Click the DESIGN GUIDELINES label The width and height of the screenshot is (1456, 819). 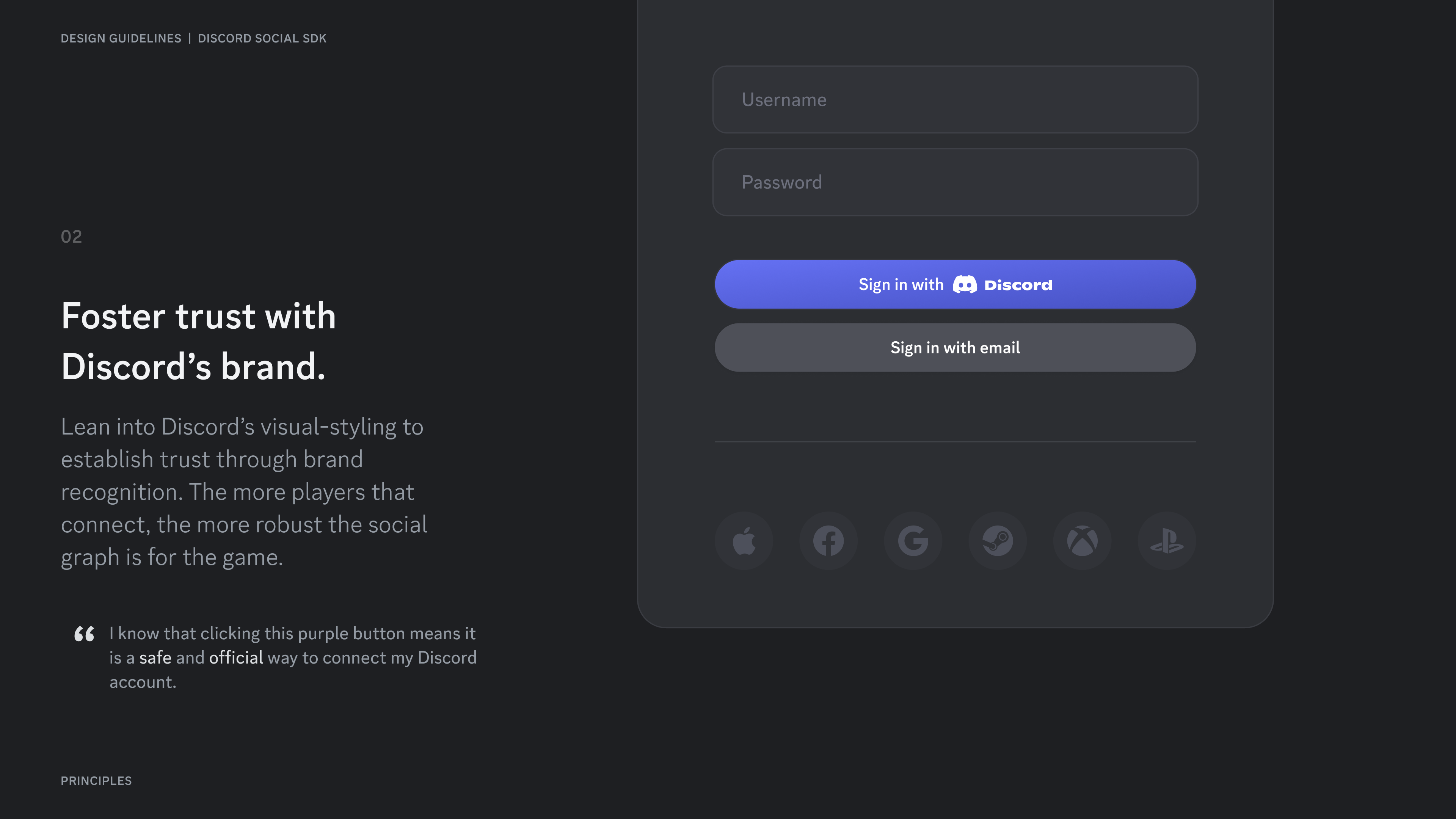121,38
